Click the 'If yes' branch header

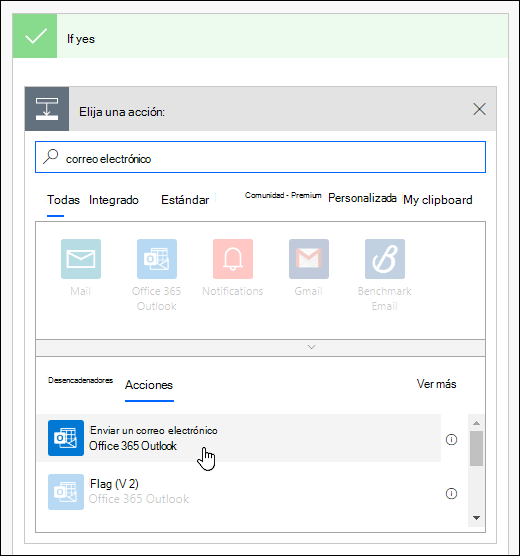(x=260, y=36)
